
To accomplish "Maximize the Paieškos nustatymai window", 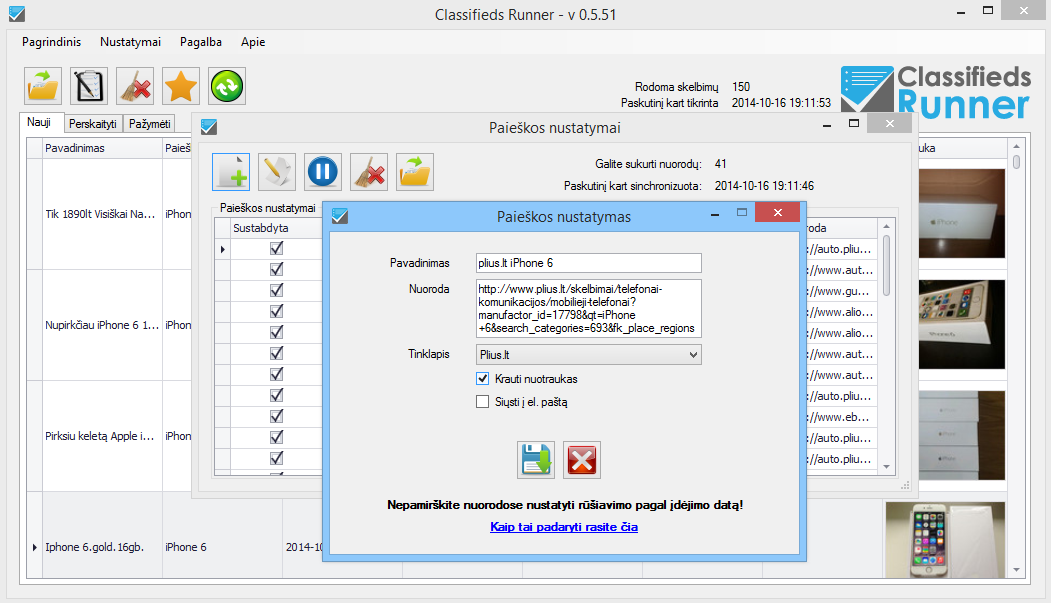I will [853, 123].
